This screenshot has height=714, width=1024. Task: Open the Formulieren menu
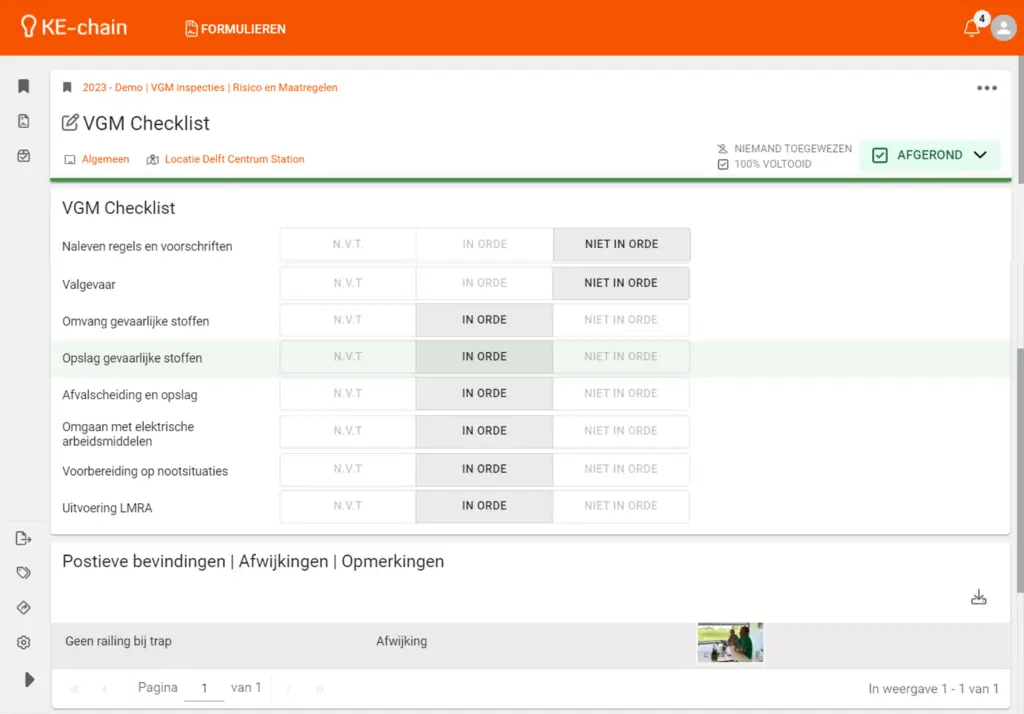(x=235, y=29)
